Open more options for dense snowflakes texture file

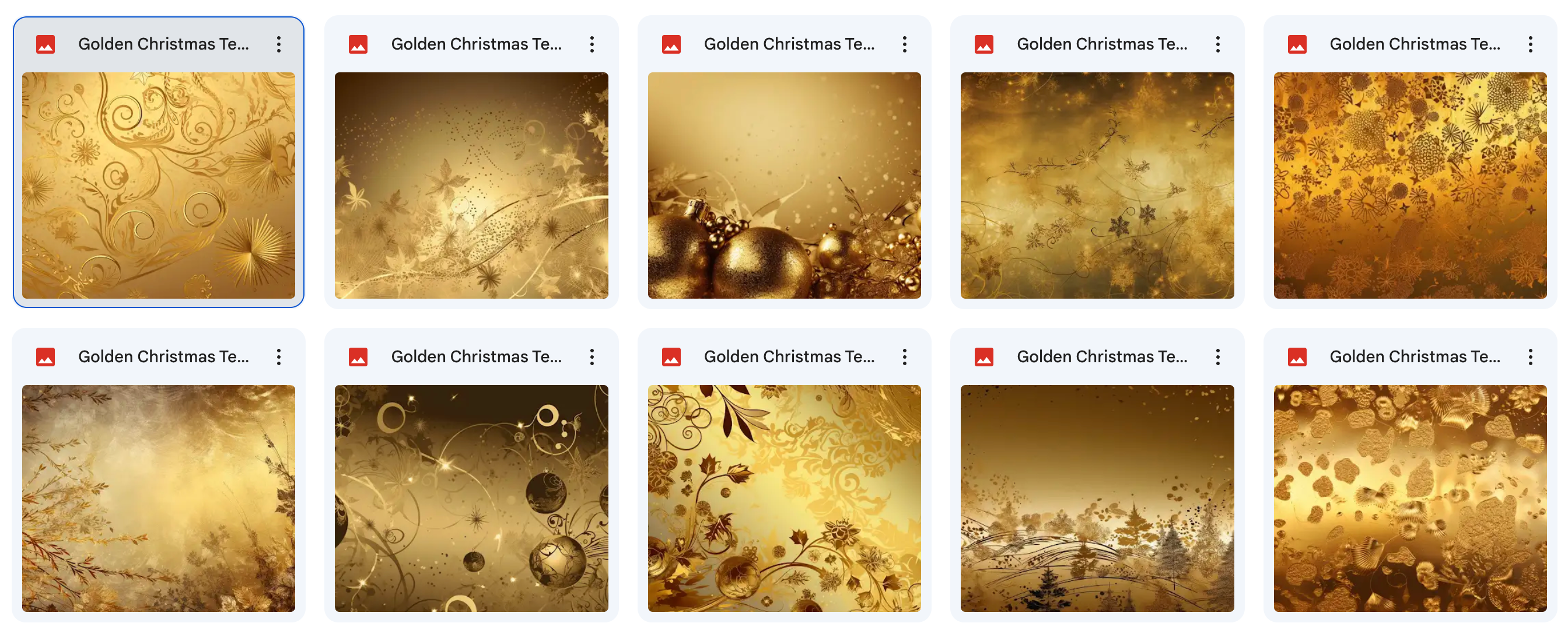click(x=1529, y=44)
